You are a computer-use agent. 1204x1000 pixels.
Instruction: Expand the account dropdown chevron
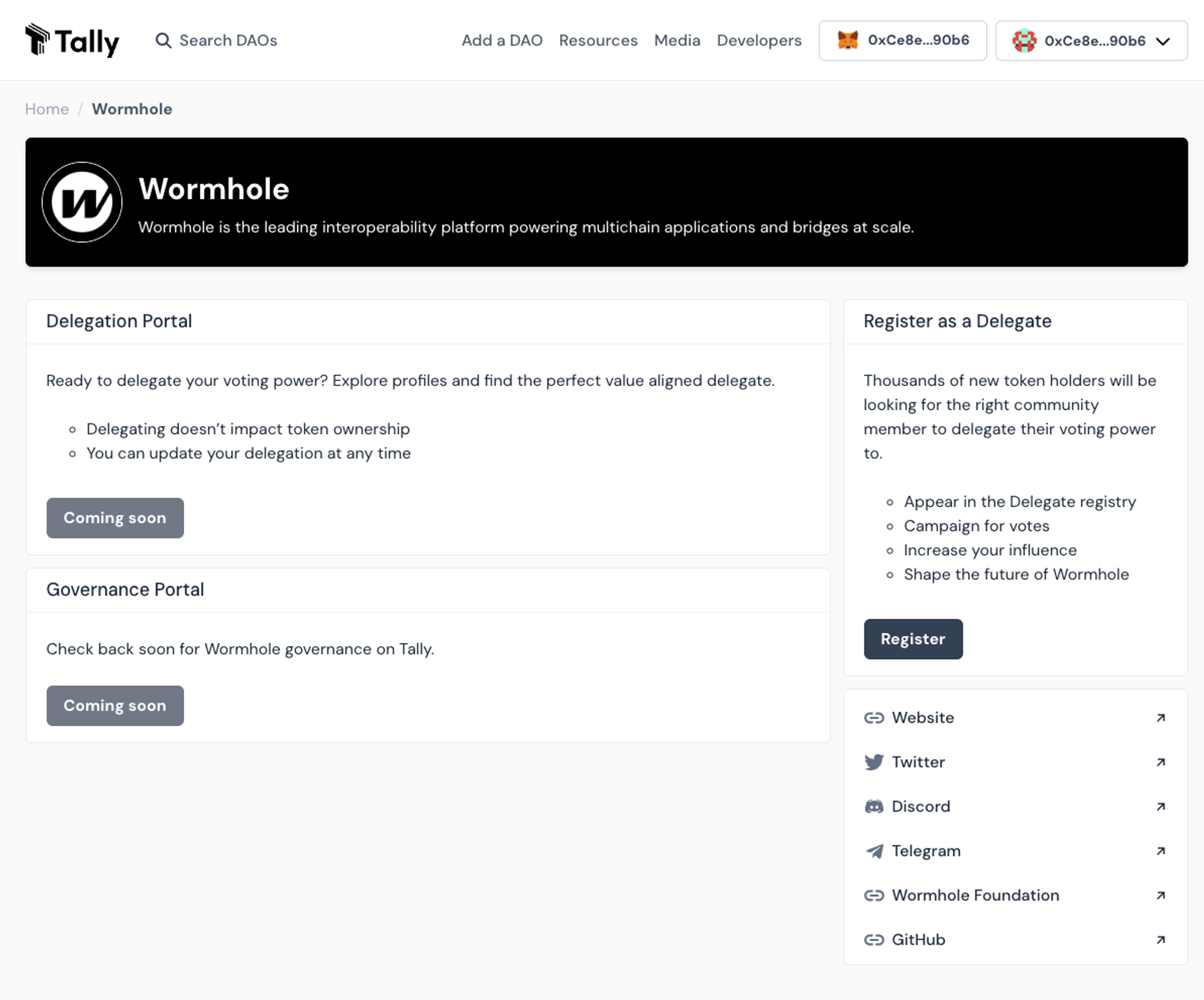[1163, 42]
